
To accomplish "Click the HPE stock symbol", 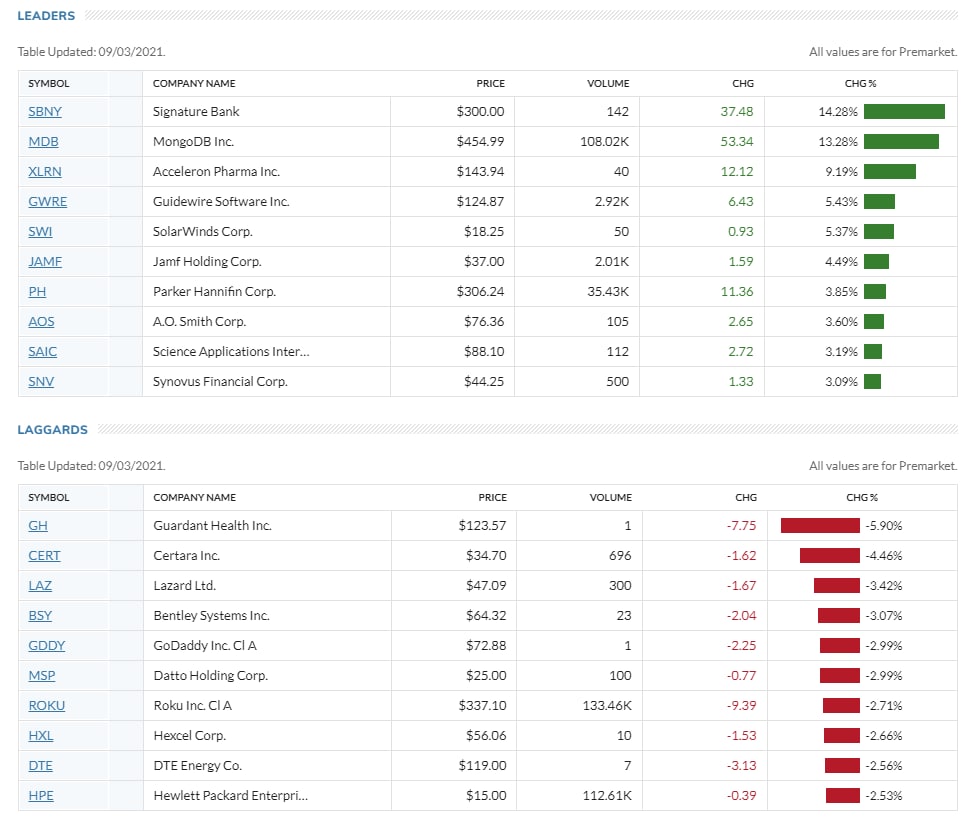I will (41, 796).
